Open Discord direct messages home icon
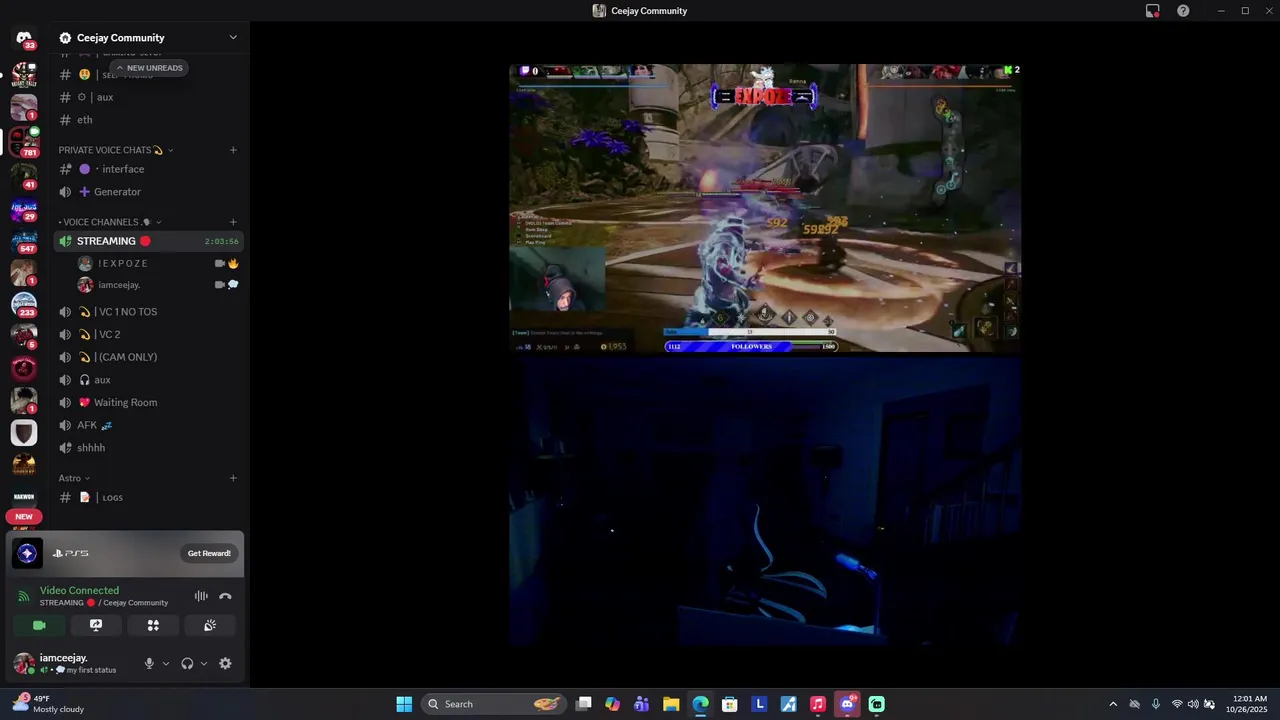Screen dimensions: 1280x720 click(24, 38)
